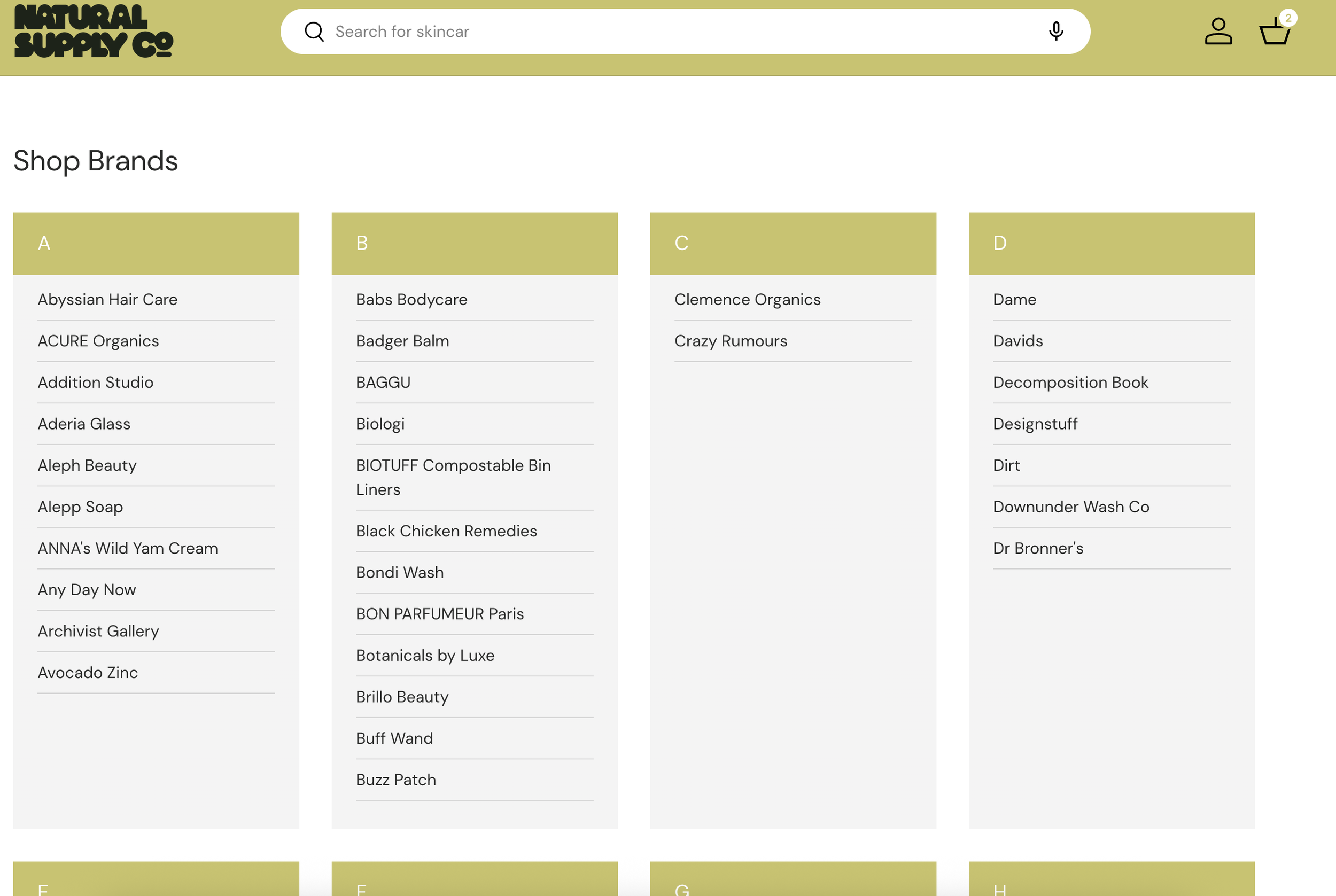Focus the Search for skincare field

pyautogui.click(x=685, y=32)
